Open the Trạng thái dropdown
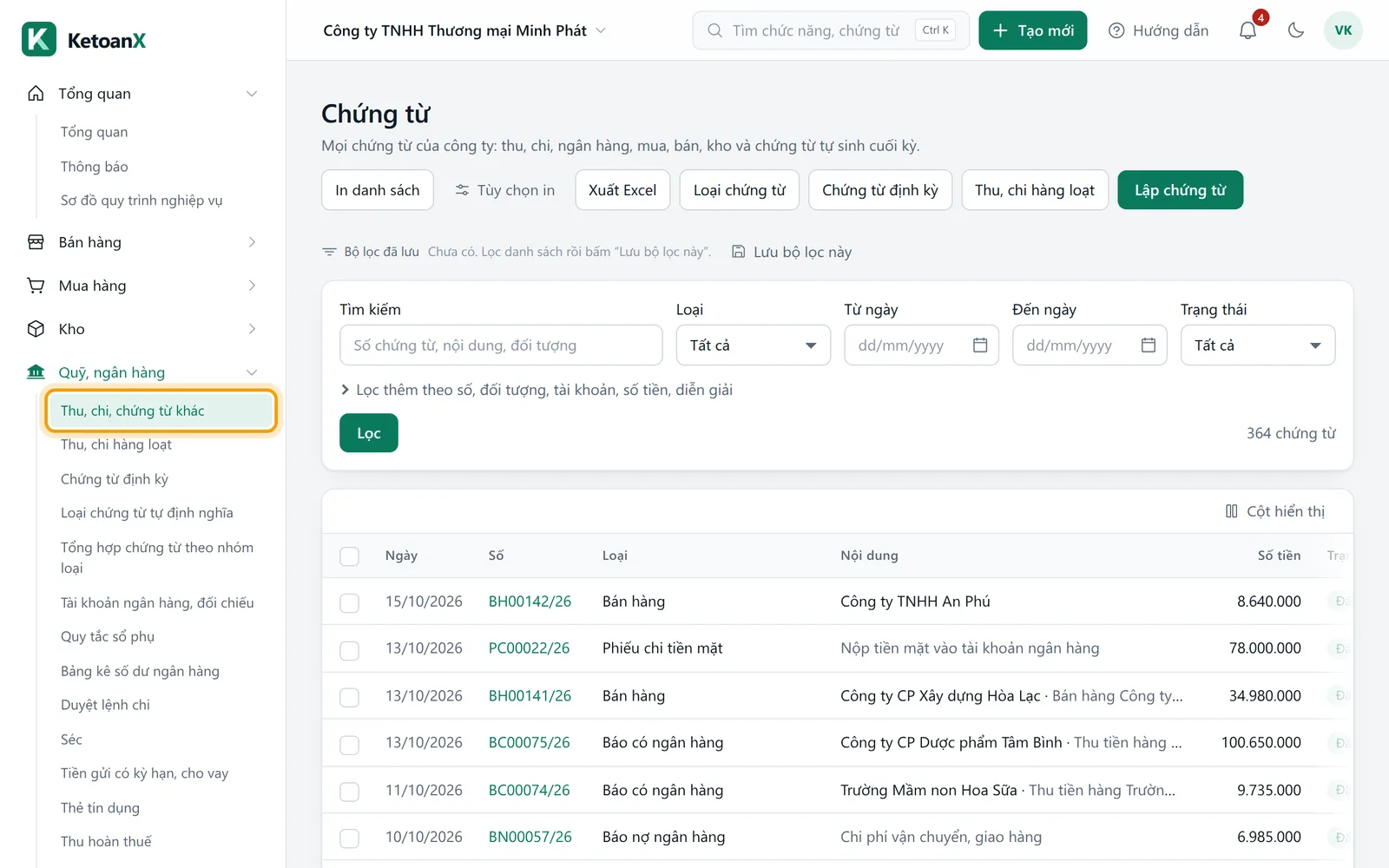 (x=1257, y=345)
